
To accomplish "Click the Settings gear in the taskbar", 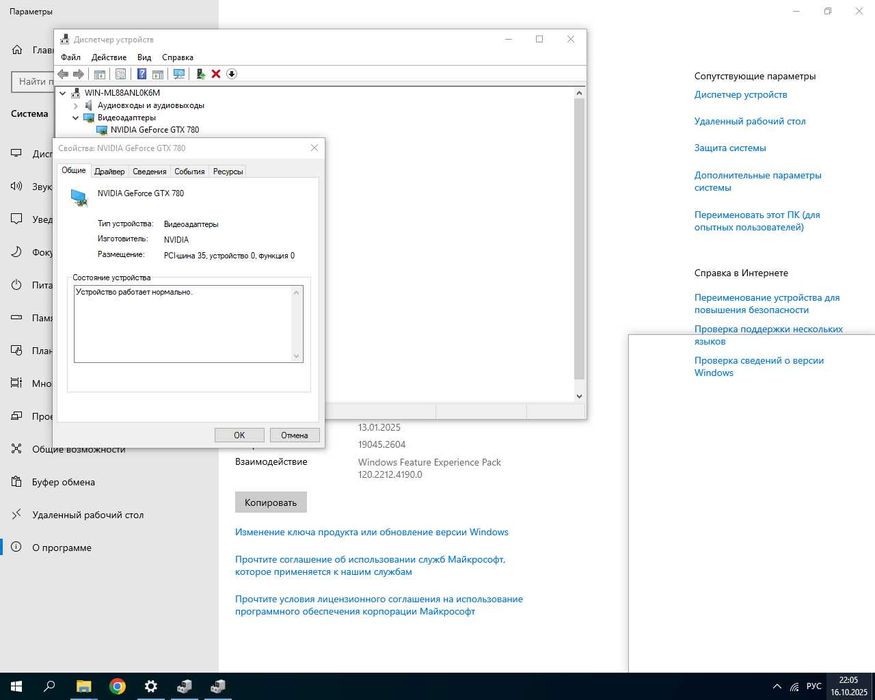I will point(151,686).
